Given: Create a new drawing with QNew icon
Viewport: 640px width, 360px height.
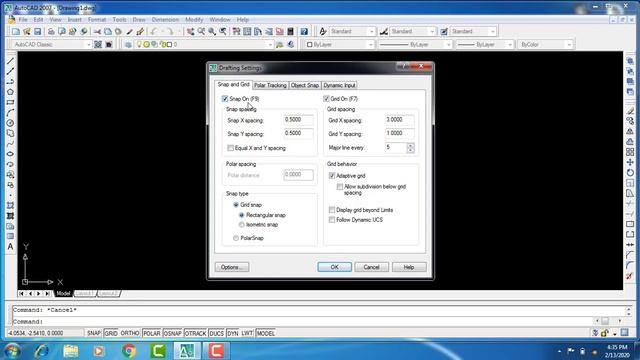Looking at the screenshot, I should click(x=16, y=31).
